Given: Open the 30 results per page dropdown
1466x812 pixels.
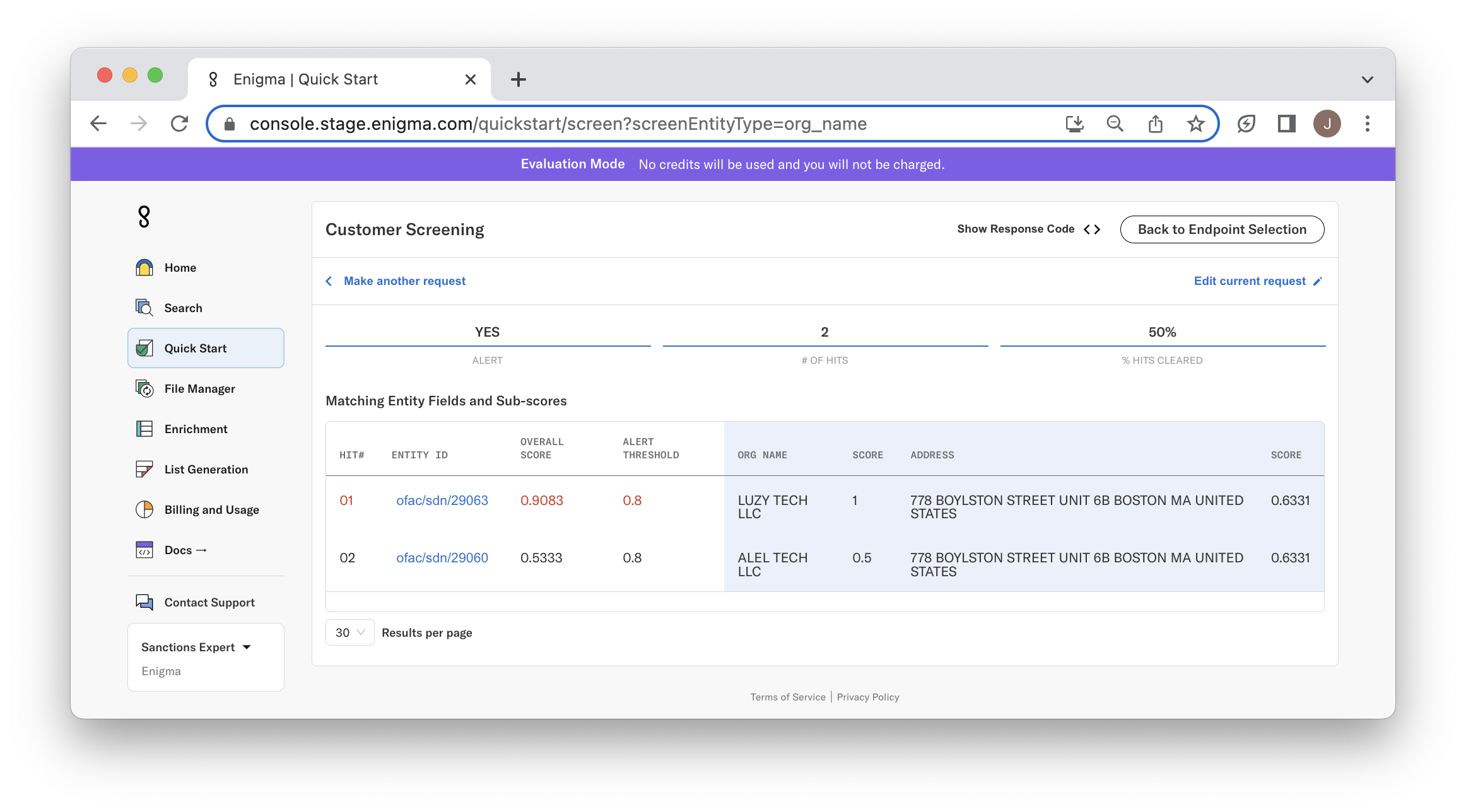Looking at the screenshot, I should click(x=349, y=632).
